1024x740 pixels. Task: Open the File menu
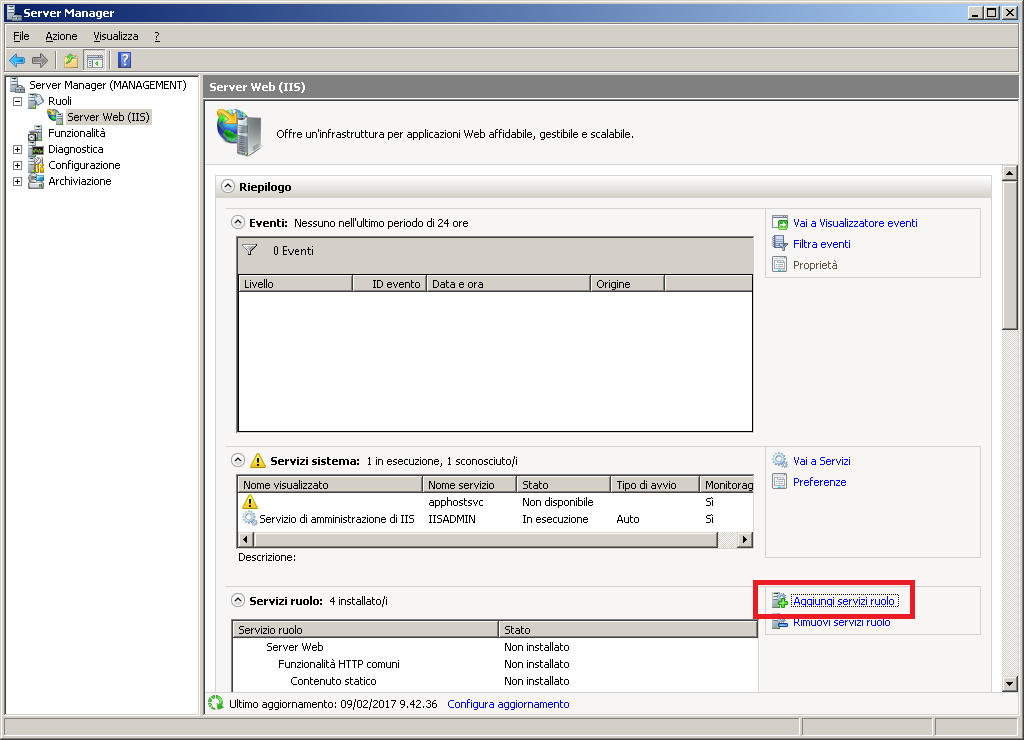pyautogui.click(x=21, y=37)
